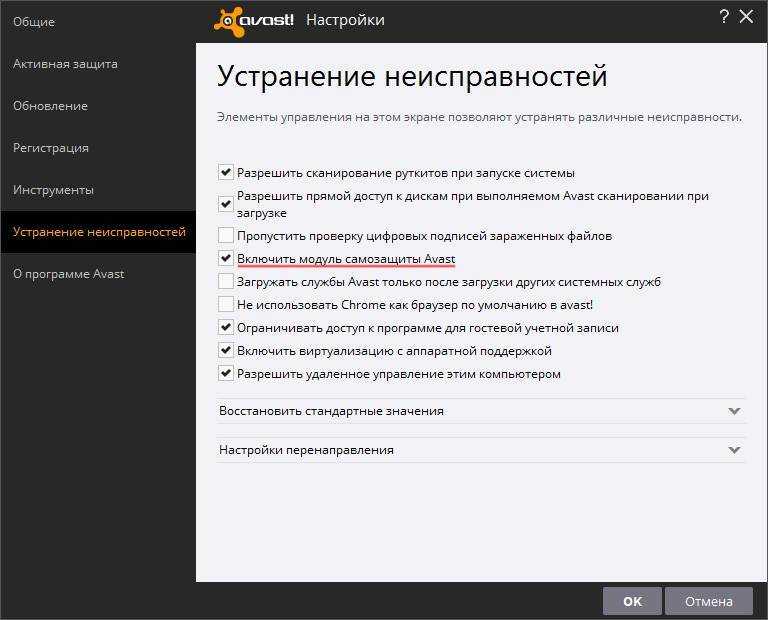The image size is (768, 620).
Task: Open Общие settings tab
Action: click(x=98, y=22)
